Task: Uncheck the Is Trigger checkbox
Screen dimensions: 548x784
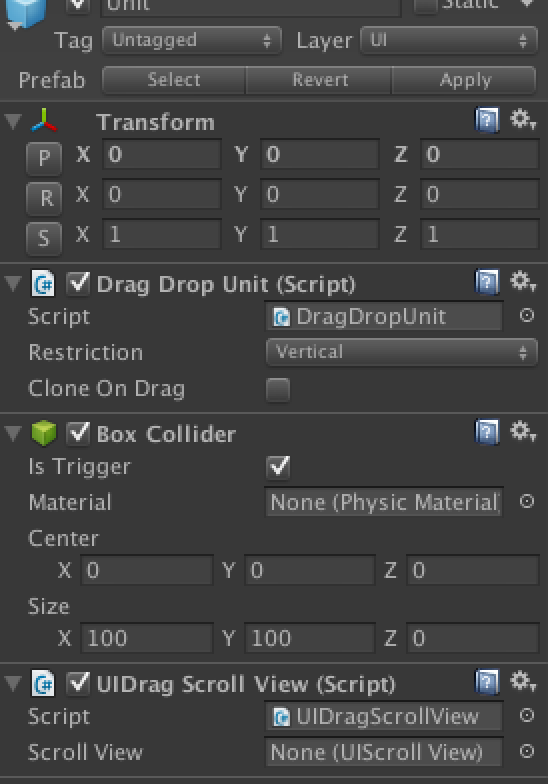Action: click(278, 467)
